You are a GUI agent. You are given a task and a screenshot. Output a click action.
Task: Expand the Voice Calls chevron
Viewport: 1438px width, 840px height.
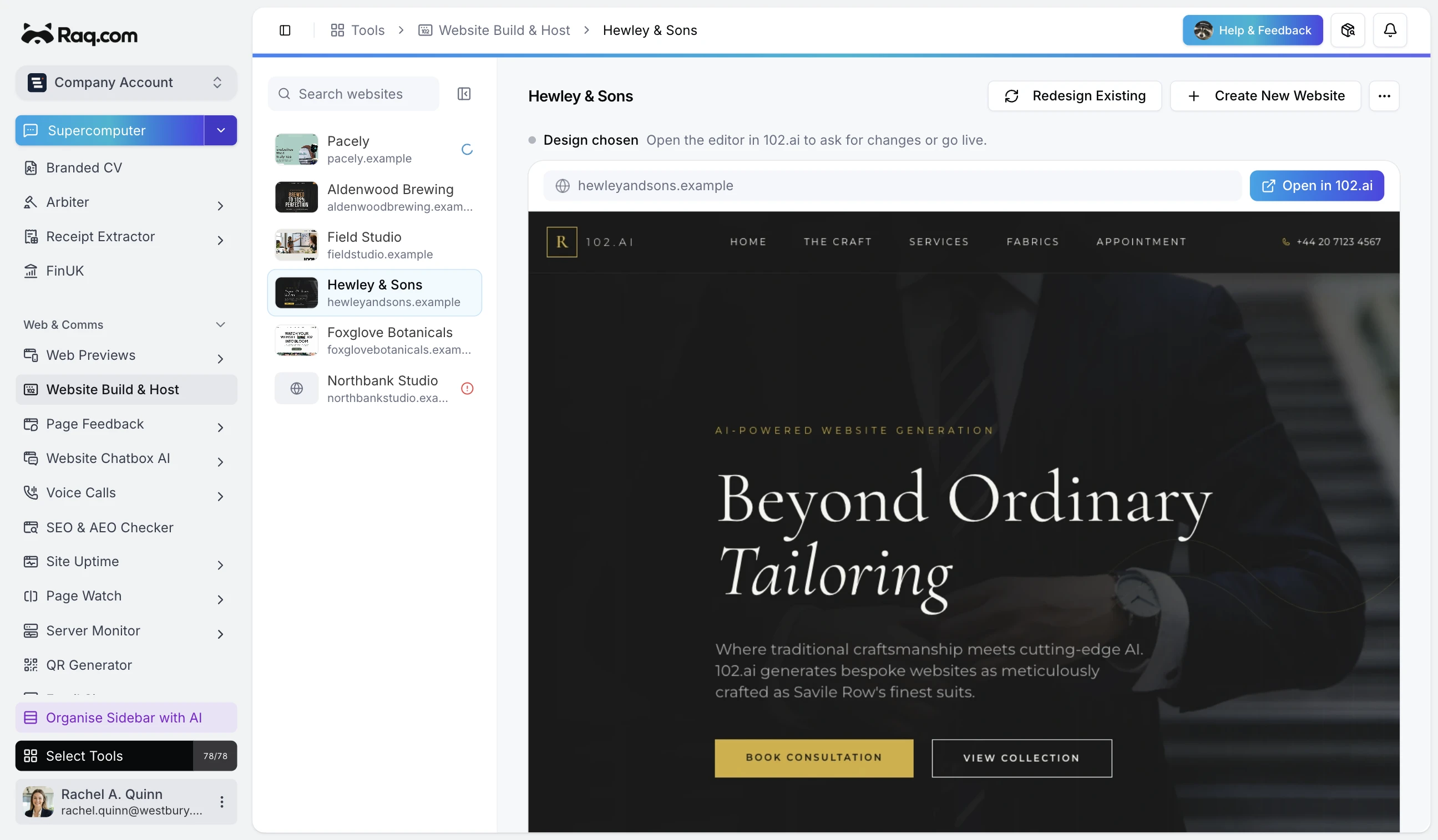[x=220, y=496]
